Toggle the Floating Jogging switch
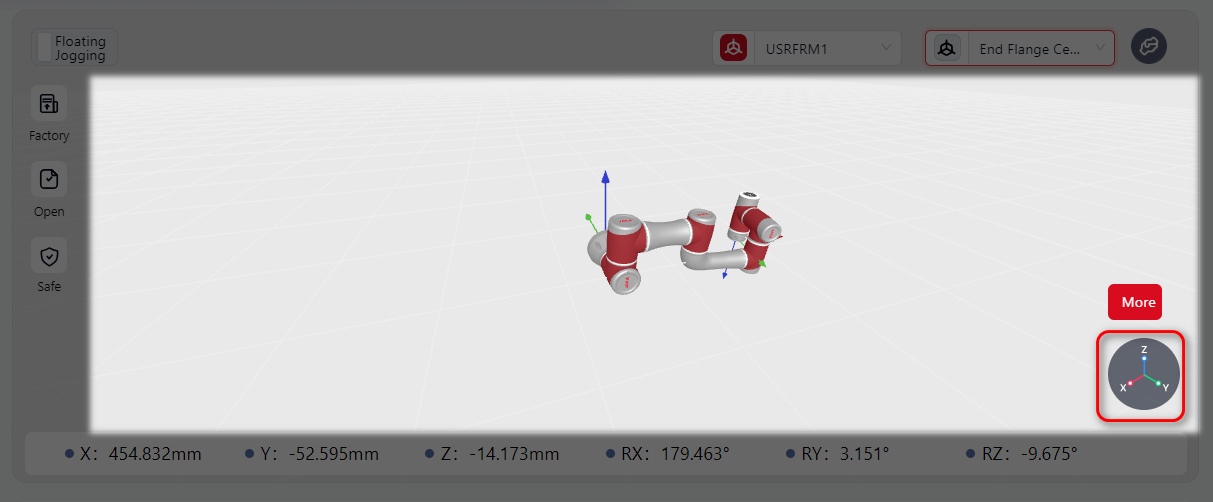Screen dimensions: 1213x502 point(46,48)
